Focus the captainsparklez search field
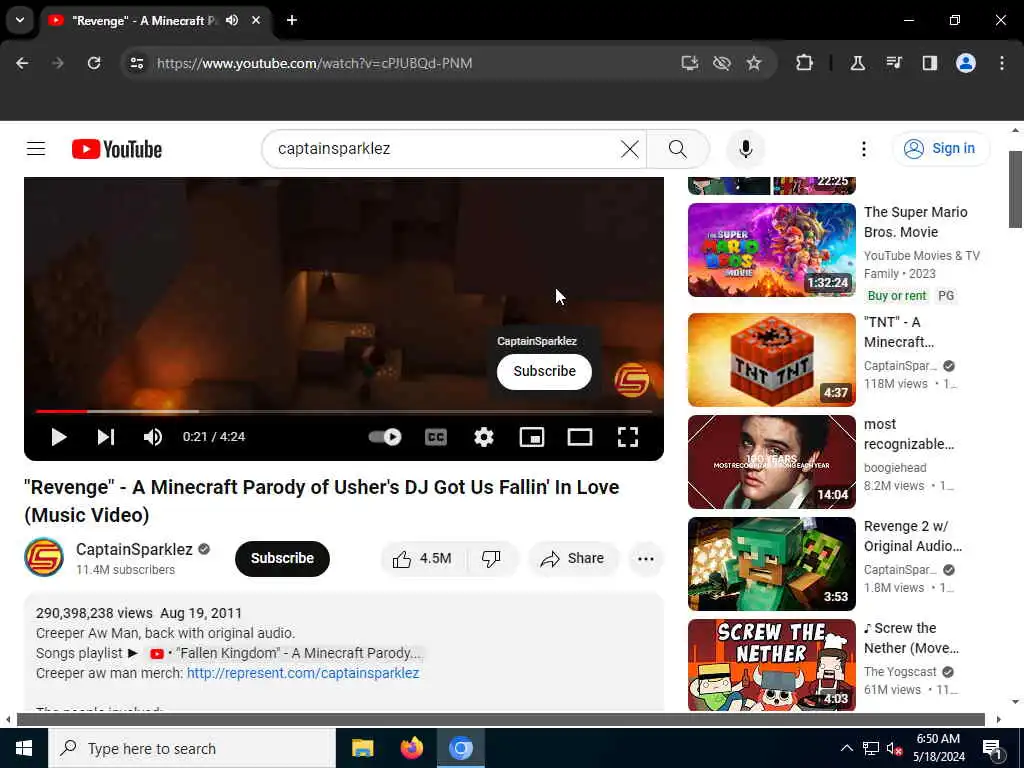Image resolution: width=1024 pixels, height=768 pixels. tap(444, 149)
